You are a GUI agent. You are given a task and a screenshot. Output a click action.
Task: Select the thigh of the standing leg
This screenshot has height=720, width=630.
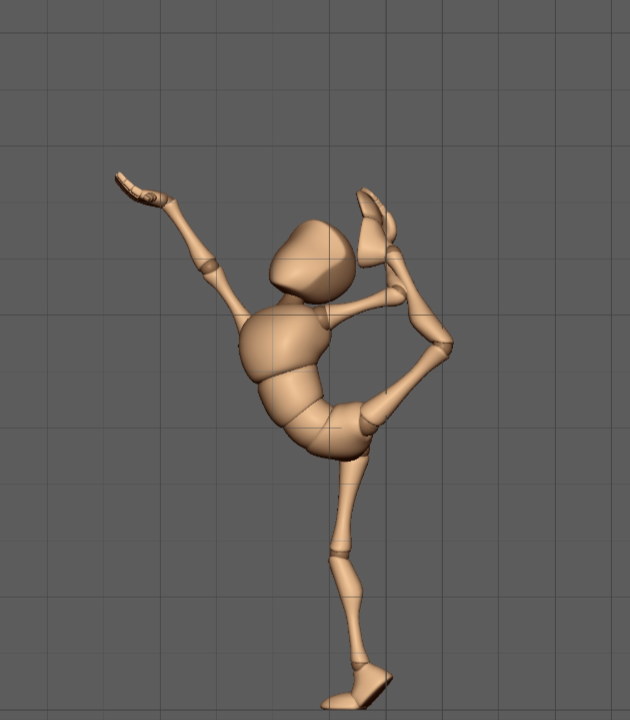click(349, 503)
